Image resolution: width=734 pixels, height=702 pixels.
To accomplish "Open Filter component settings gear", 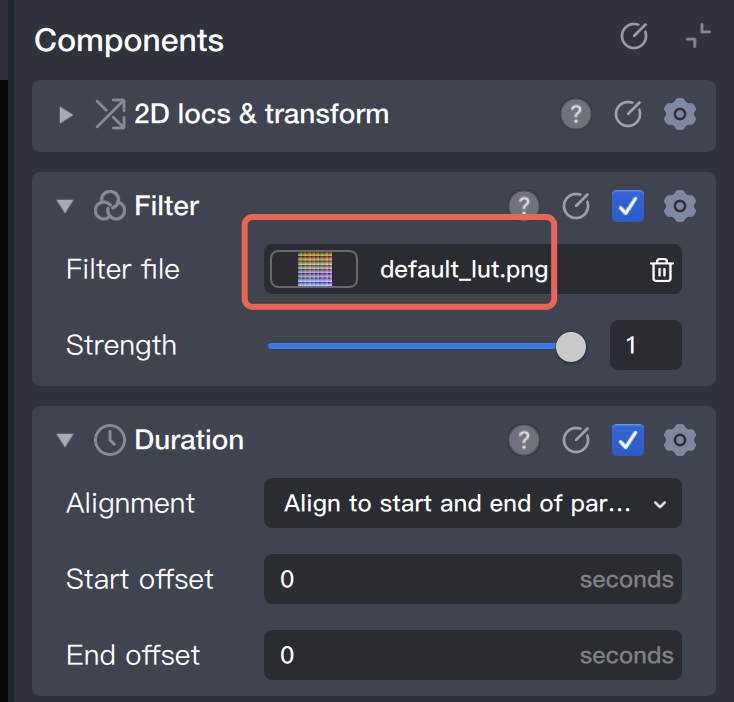I will pos(680,207).
